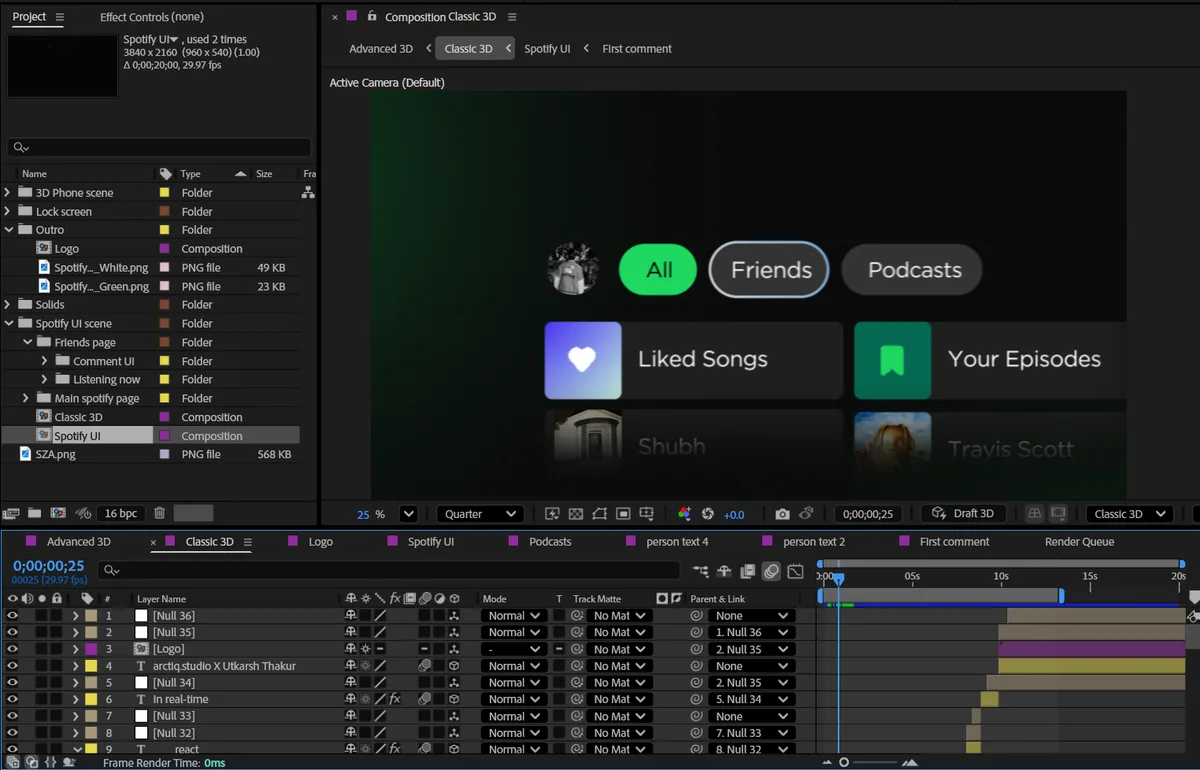
Task: Expand the [Null 36] layer properties
Action: (x=75, y=616)
